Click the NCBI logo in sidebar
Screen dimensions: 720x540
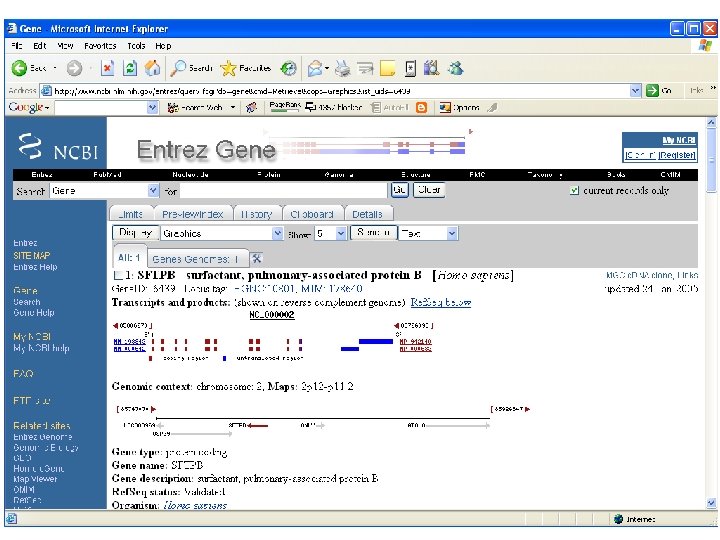pyautogui.click(x=58, y=146)
